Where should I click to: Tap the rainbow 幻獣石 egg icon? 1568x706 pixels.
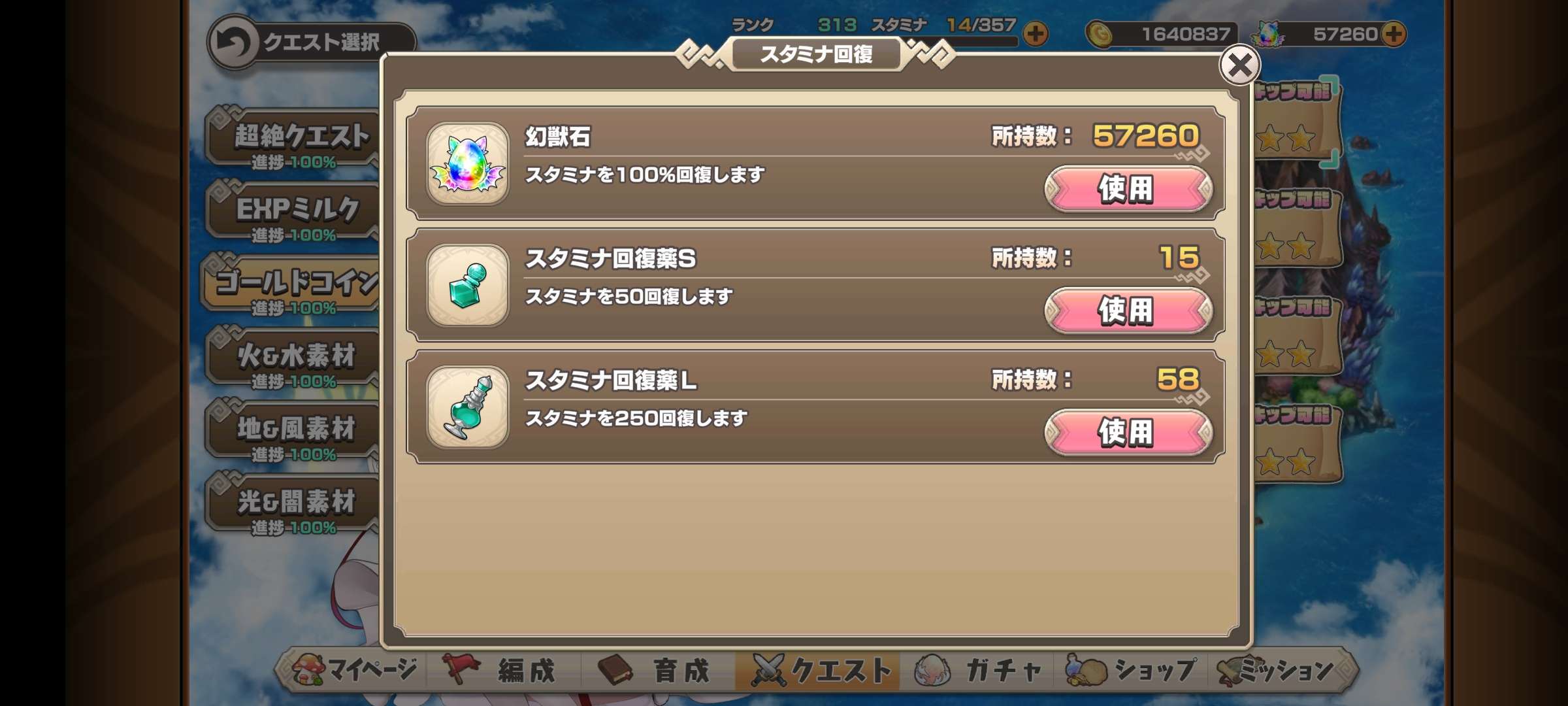pos(467,163)
